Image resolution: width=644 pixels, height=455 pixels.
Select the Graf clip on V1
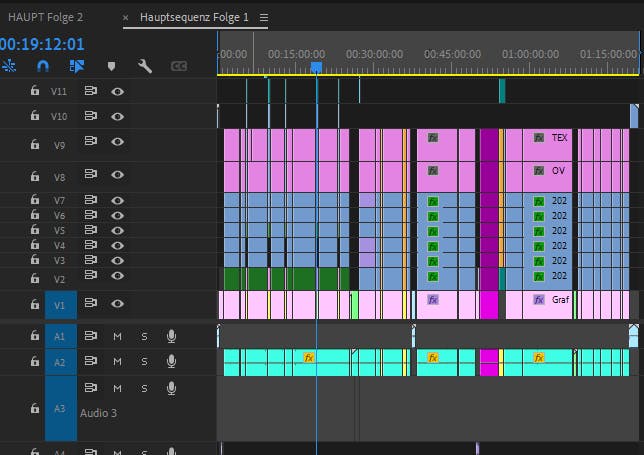pos(547,305)
